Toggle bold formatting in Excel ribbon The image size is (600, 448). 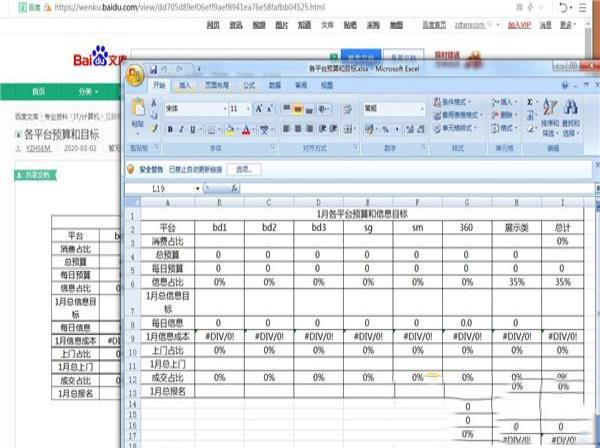(x=170, y=129)
